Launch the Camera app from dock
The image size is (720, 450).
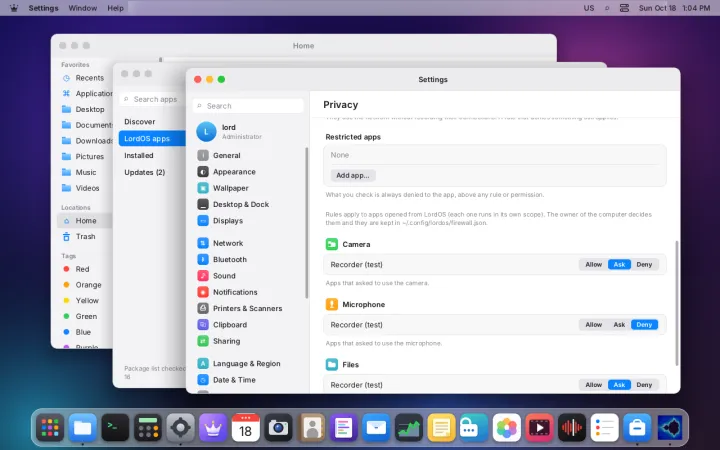278,428
